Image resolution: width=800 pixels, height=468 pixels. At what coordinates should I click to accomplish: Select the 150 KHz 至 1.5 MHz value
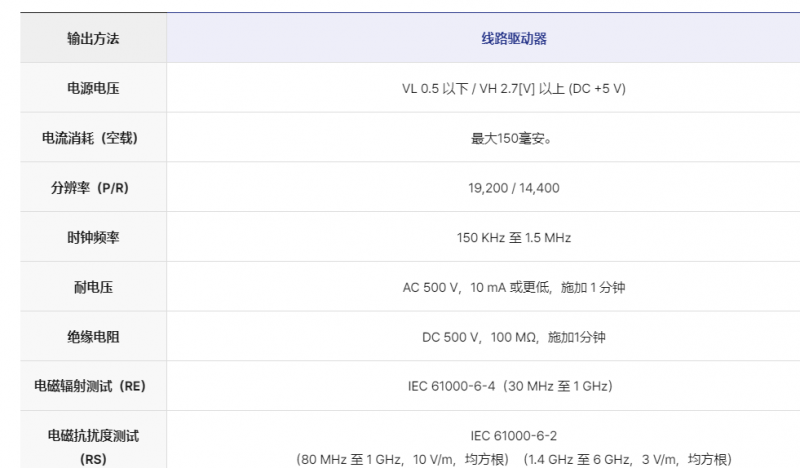pyautogui.click(x=513, y=237)
